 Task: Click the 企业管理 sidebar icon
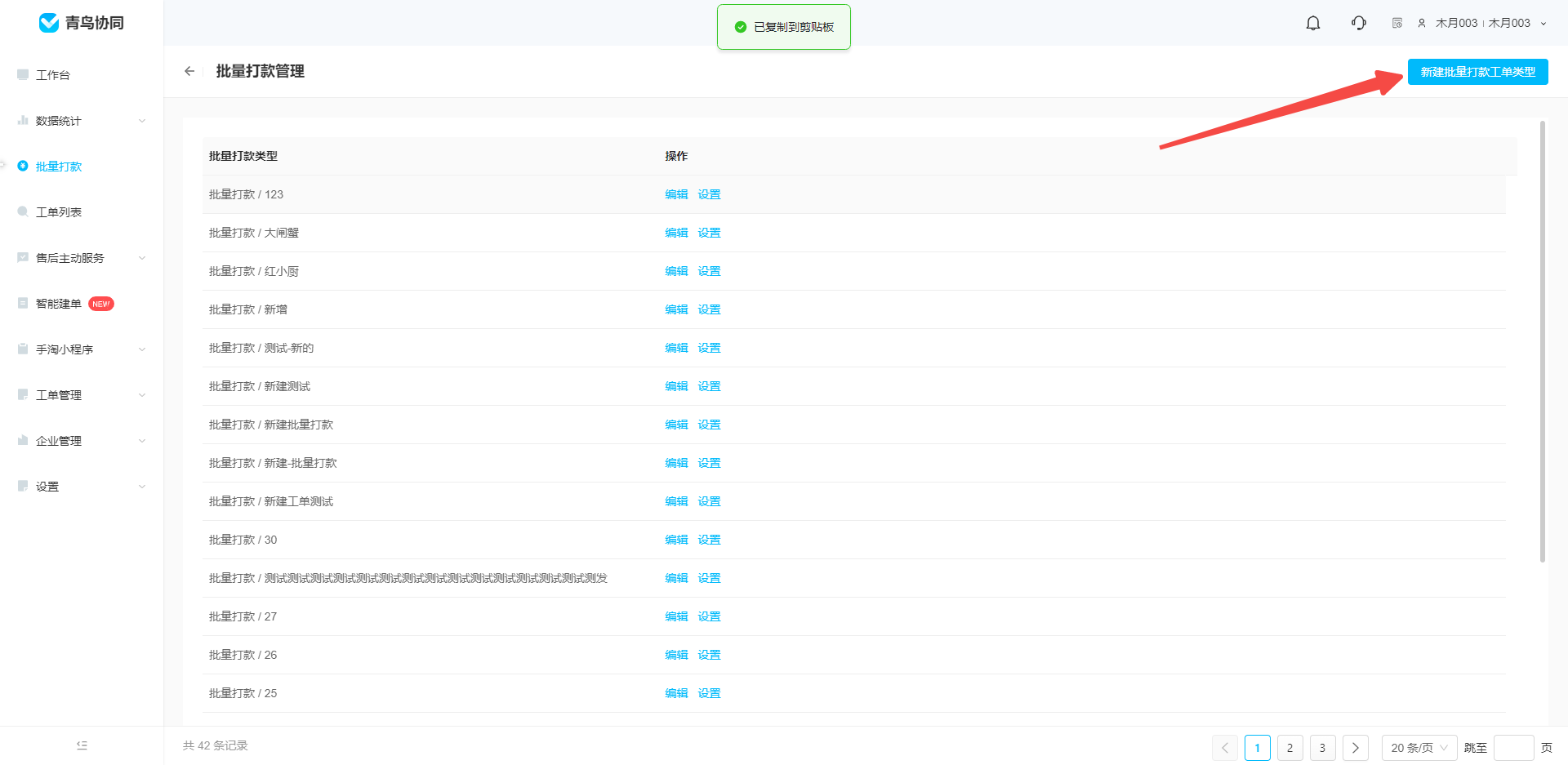tap(23, 440)
